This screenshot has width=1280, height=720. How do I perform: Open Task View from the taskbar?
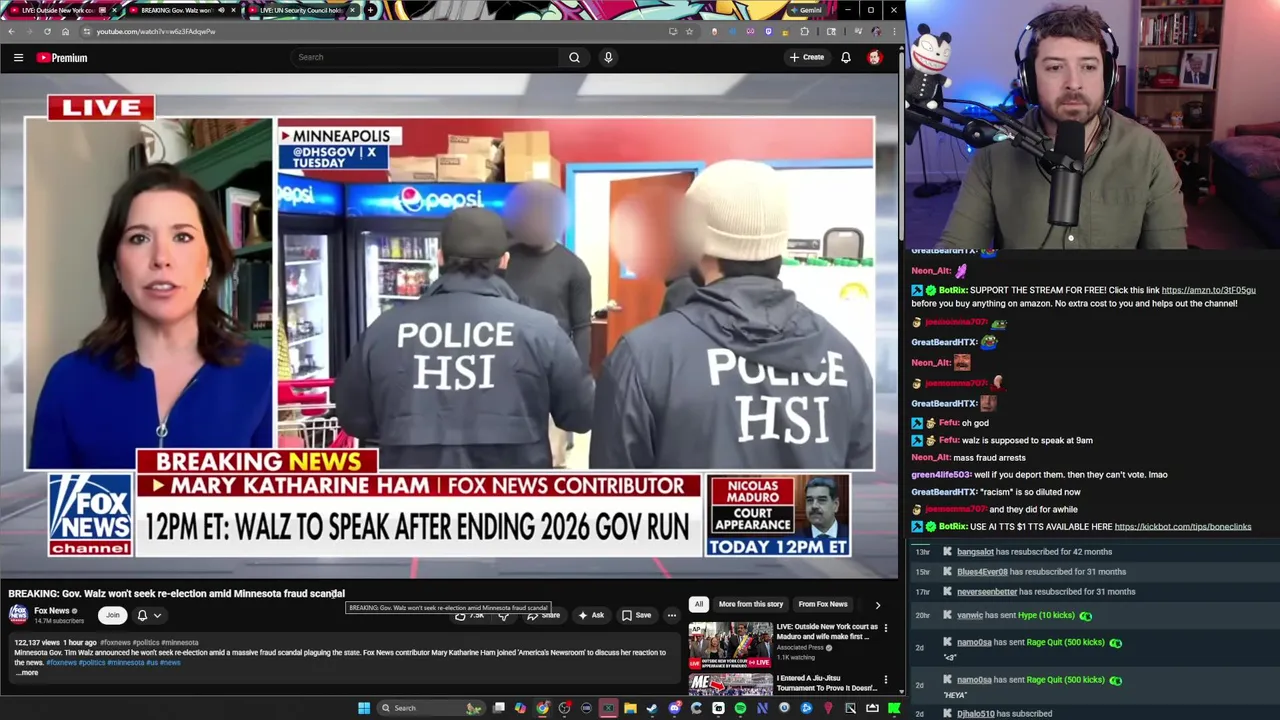(x=498, y=708)
